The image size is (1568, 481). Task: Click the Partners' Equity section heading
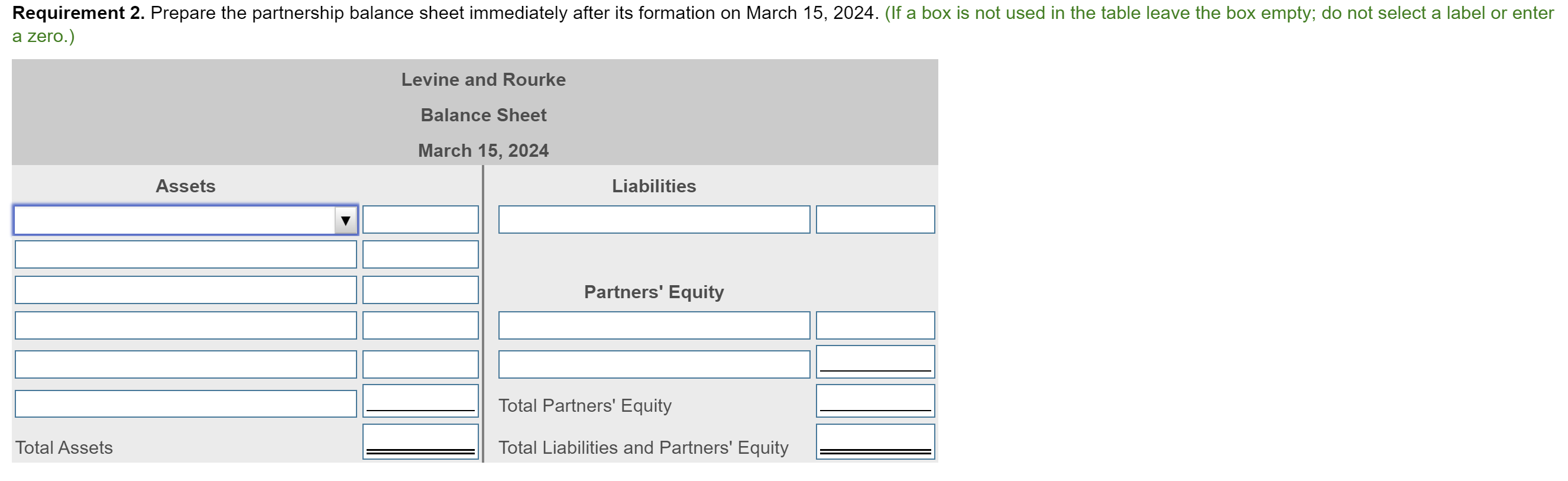[x=653, y=292]
